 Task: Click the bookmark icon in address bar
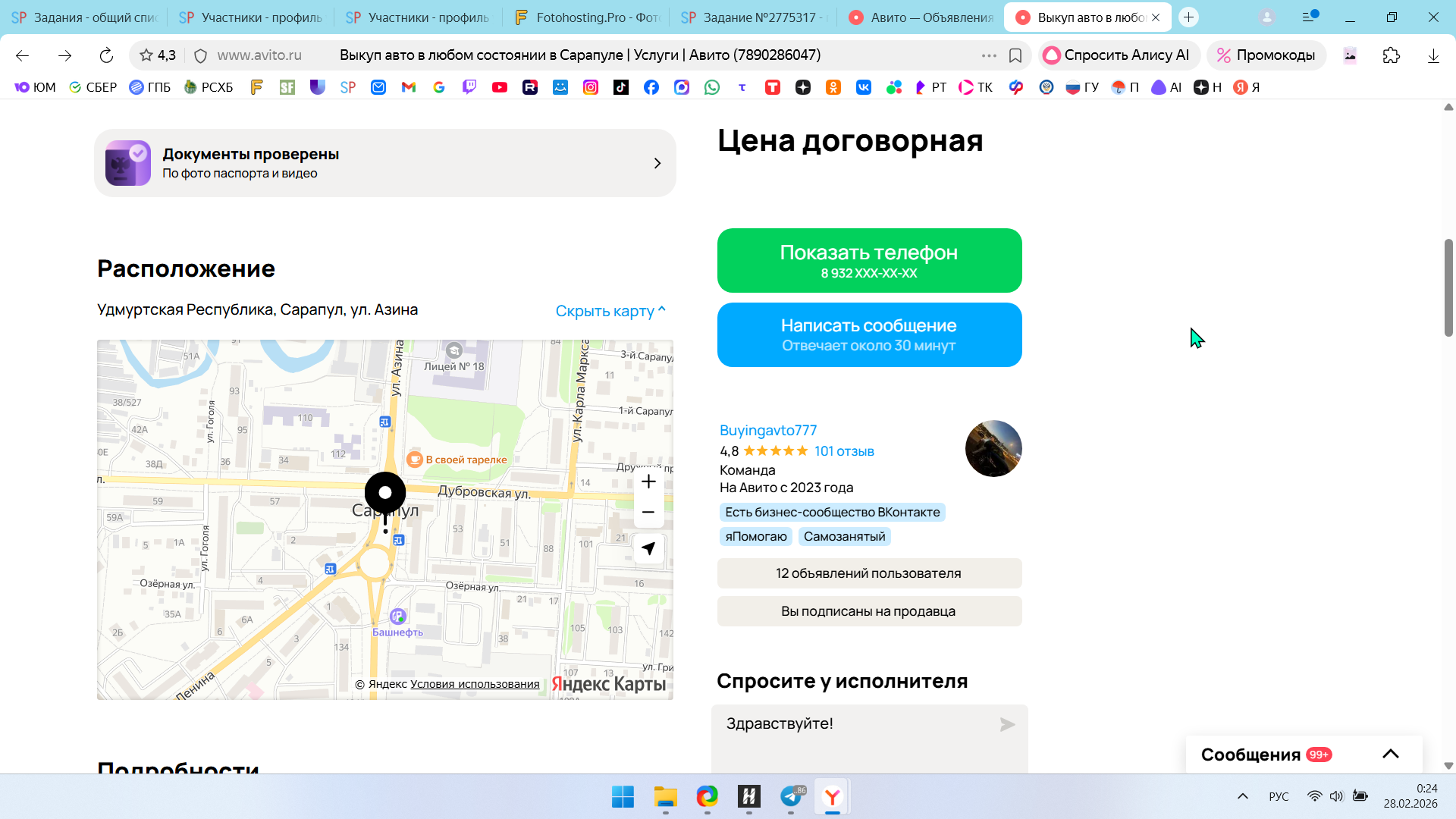(x=1015, y=55)
